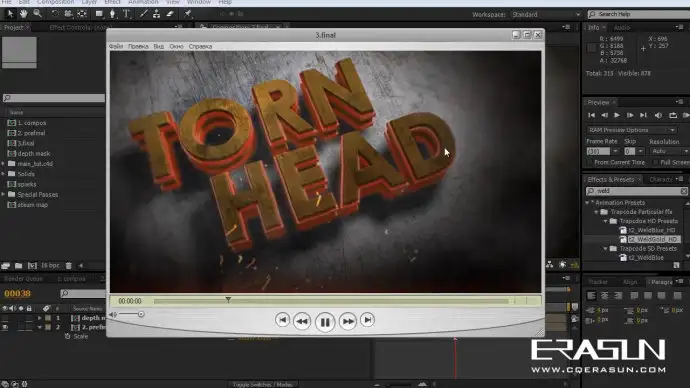Select the Pen tool
690x388 pixels.
pyautogui.click(x=113, y=14)
